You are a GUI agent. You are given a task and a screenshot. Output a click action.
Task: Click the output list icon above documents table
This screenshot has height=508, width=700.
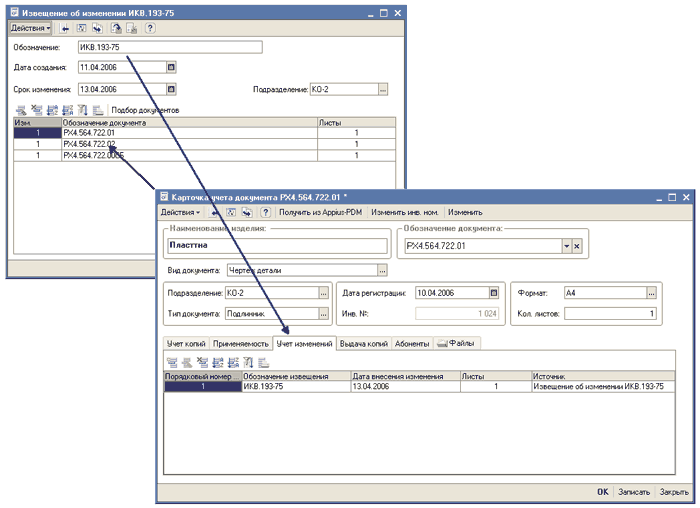[x=98, y=110]
